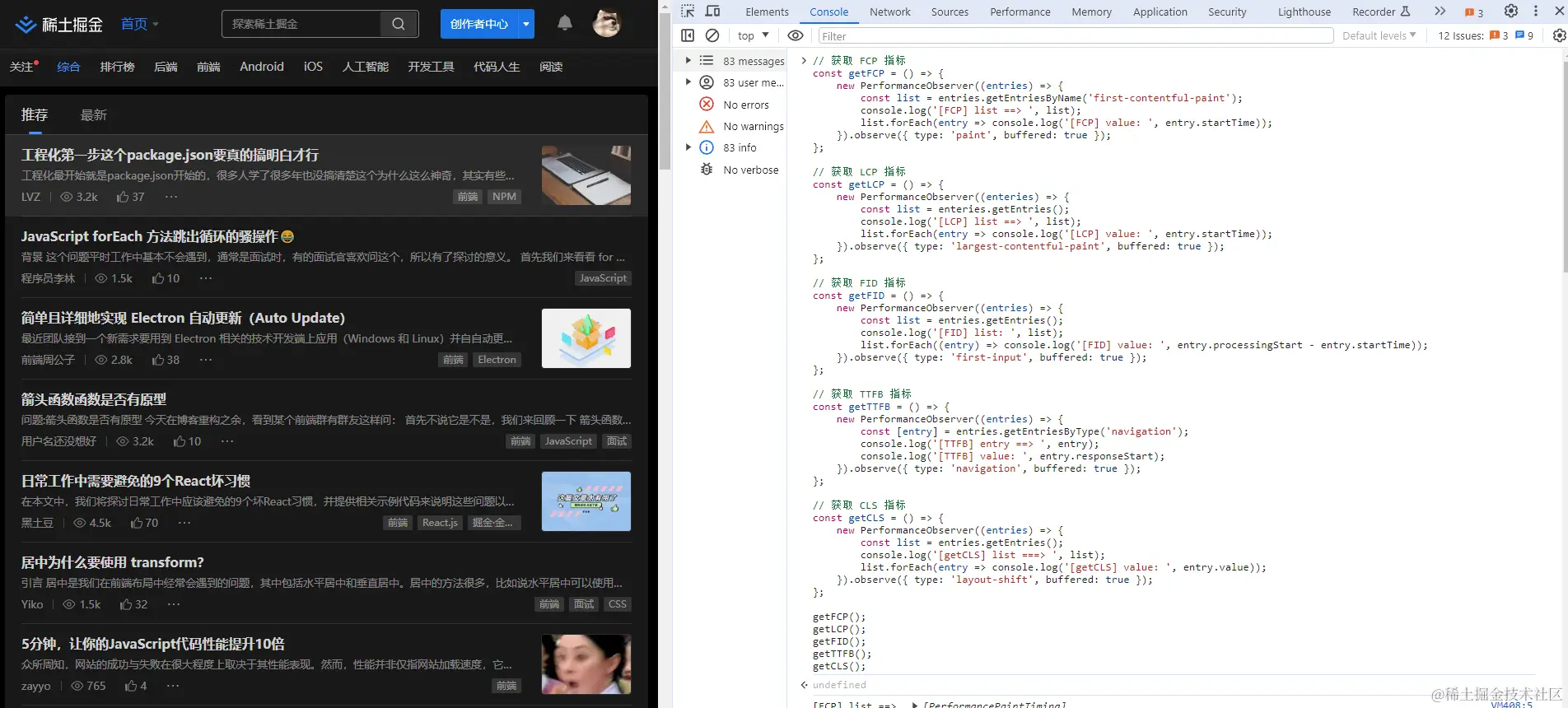This screenshot has height=708, width=1568.
Task: Clear the console
Action: (712, 35)
